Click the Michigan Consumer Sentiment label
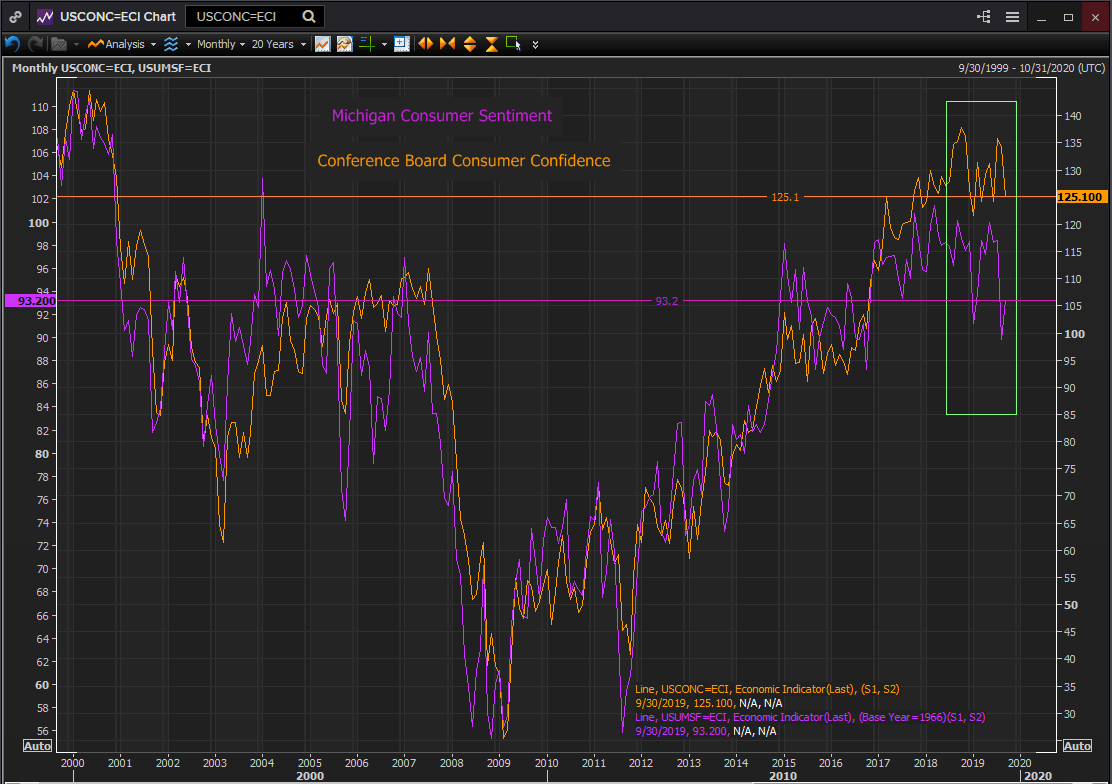This screenshot has height=784, width=1112. click(x=441, y=115)
